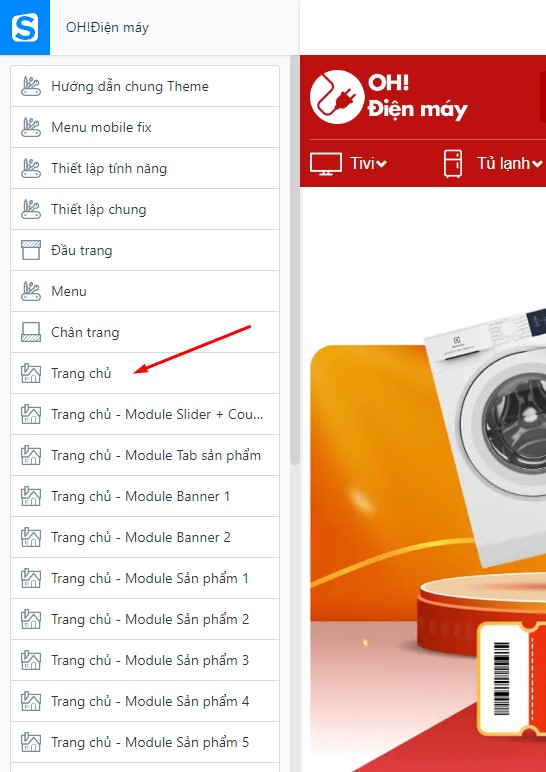
Task: Click icon beside Hướng dẫn chung Theme
Action: click(x=31, y=86)
